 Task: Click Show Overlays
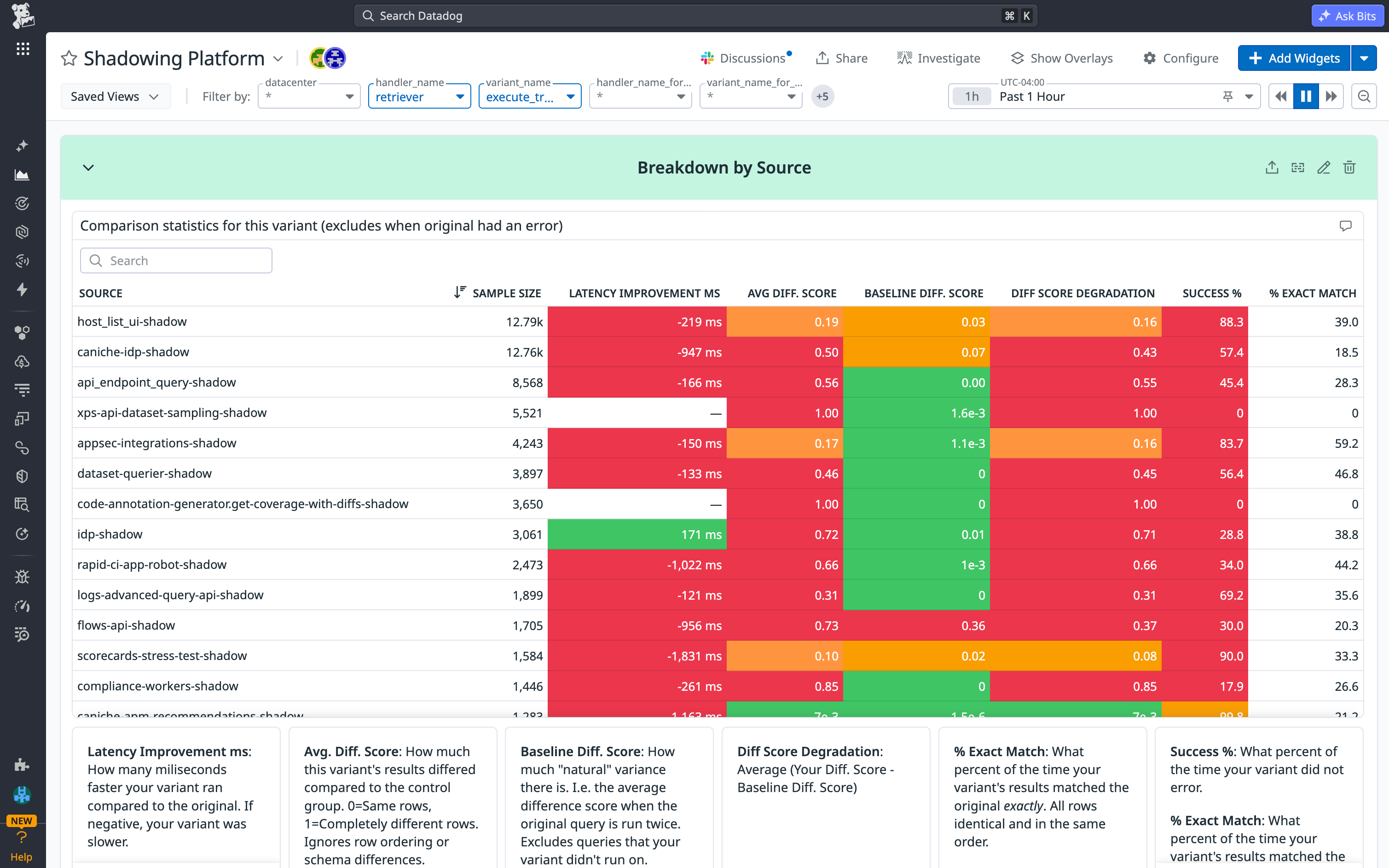(x=1061, y=58)
